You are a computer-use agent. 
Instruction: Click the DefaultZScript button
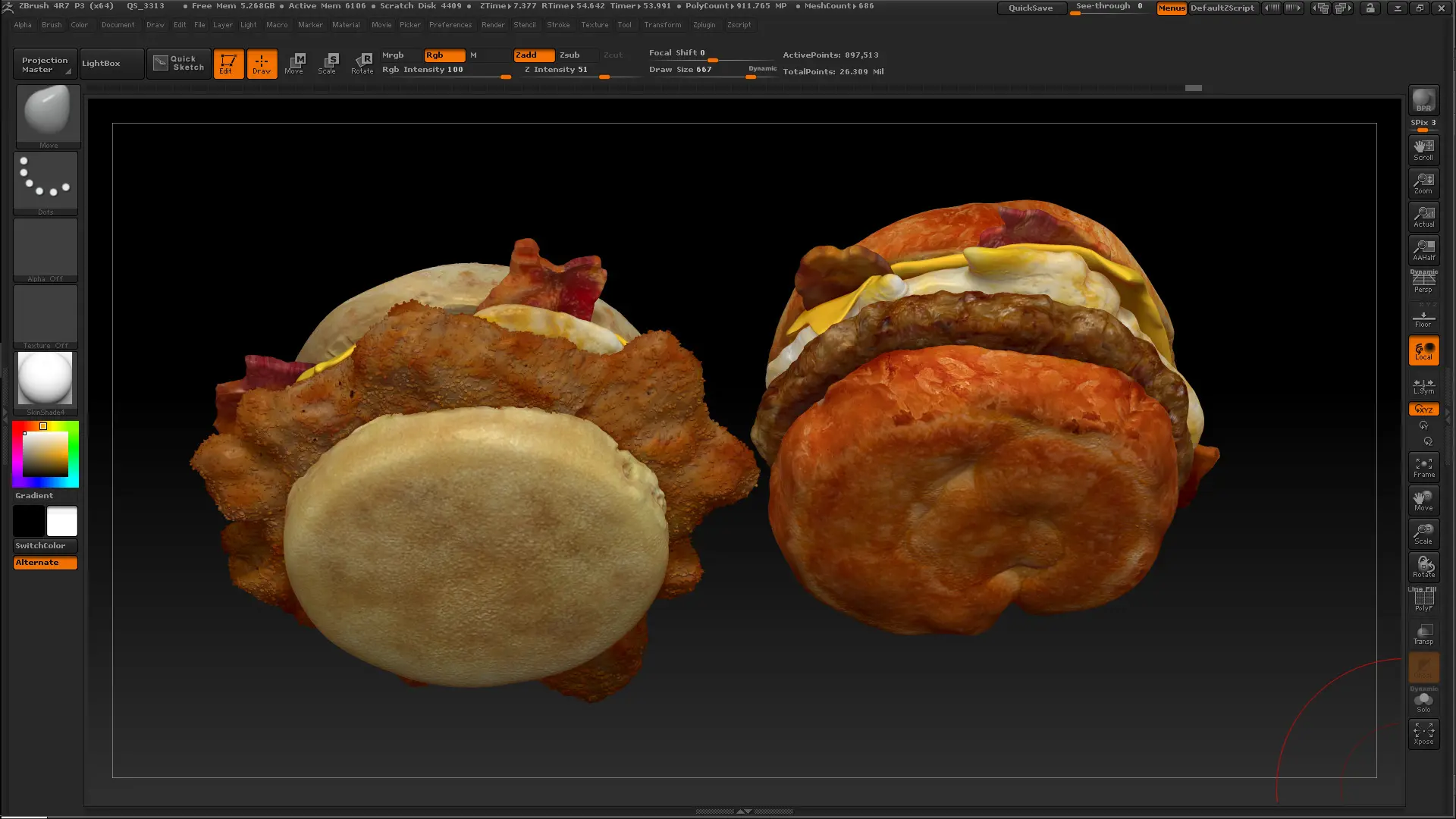pos(1222,8)
